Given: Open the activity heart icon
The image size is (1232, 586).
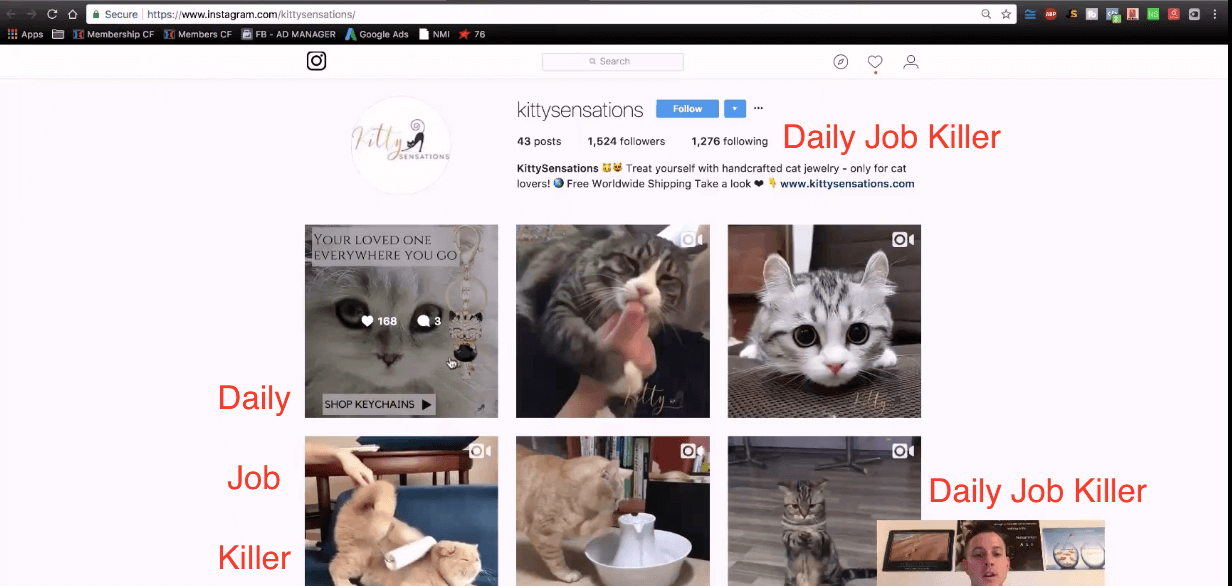Looking at the screenshot, I should click(875, 62).
